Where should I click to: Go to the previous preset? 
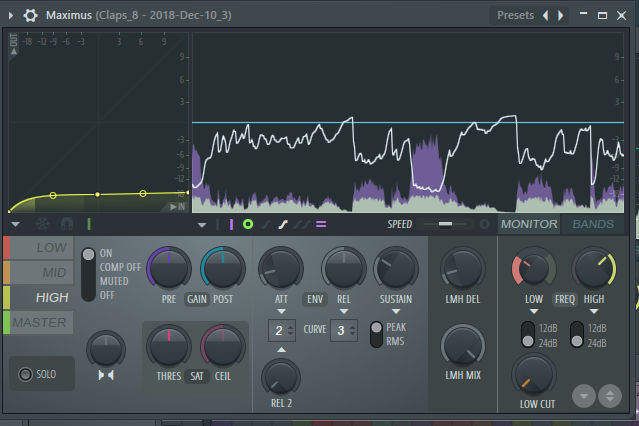(545, 15)
